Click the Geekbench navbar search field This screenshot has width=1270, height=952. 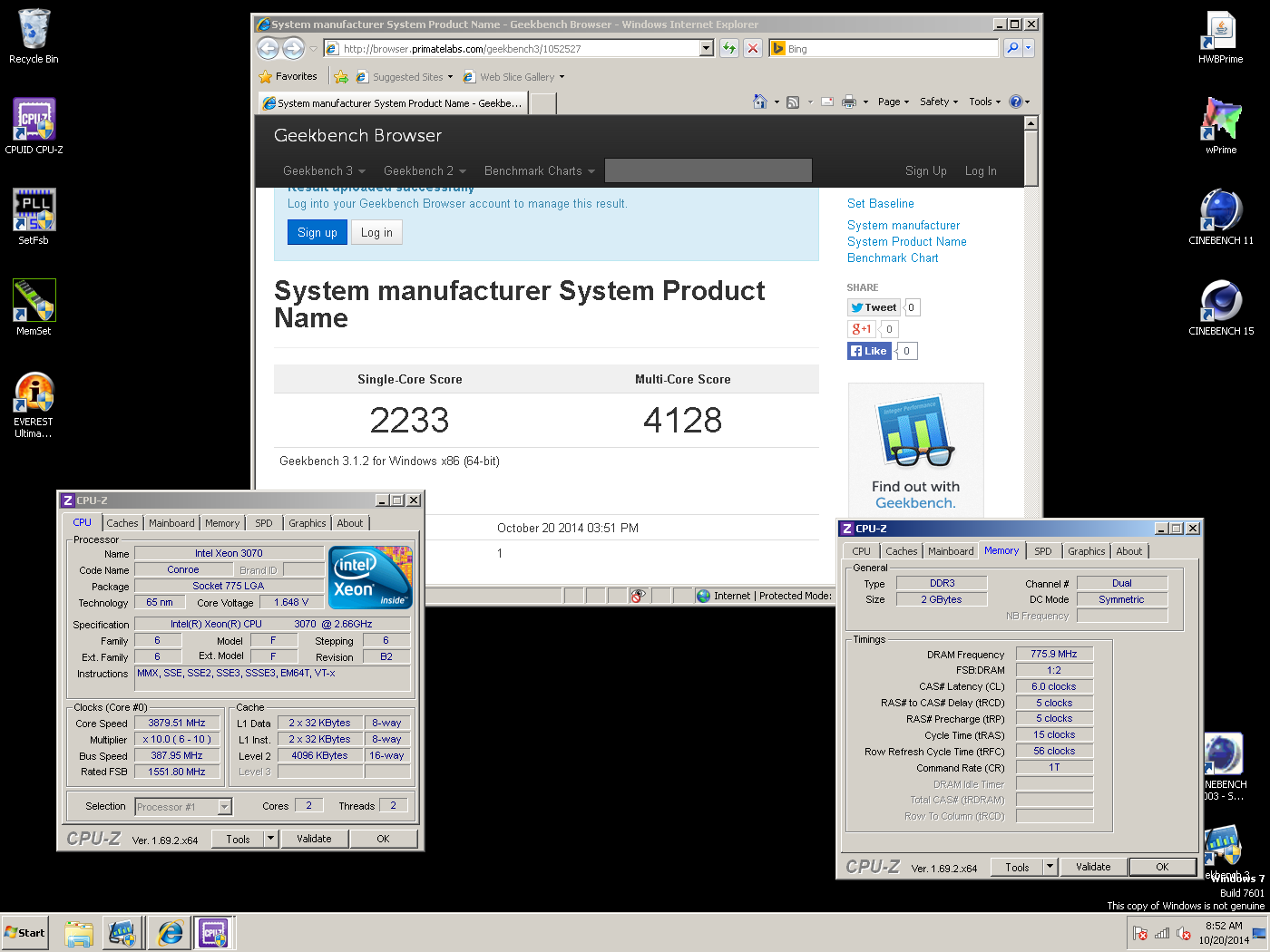point(708,170)
